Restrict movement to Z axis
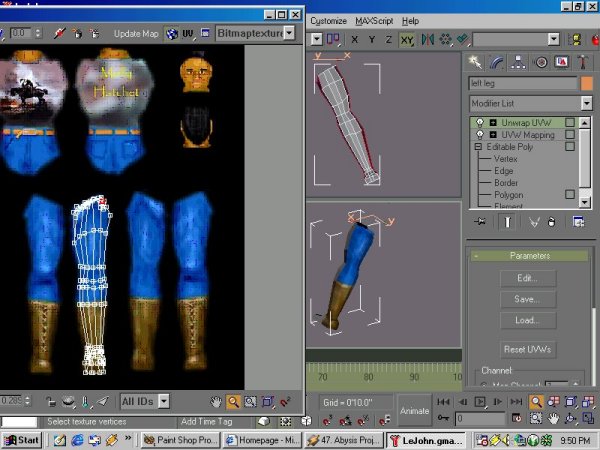The width and height of the screenshot is (600, 450). (388, 39)
